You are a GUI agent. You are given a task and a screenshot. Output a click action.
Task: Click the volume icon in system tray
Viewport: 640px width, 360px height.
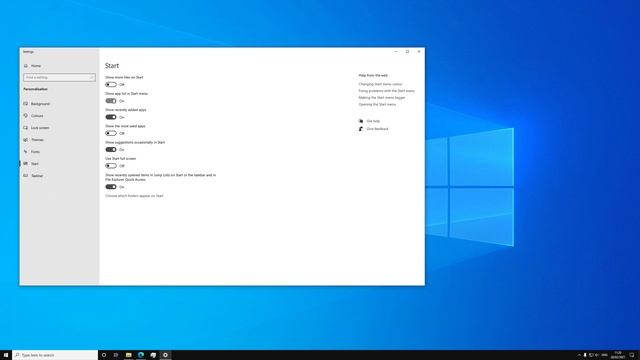[597, 355]
